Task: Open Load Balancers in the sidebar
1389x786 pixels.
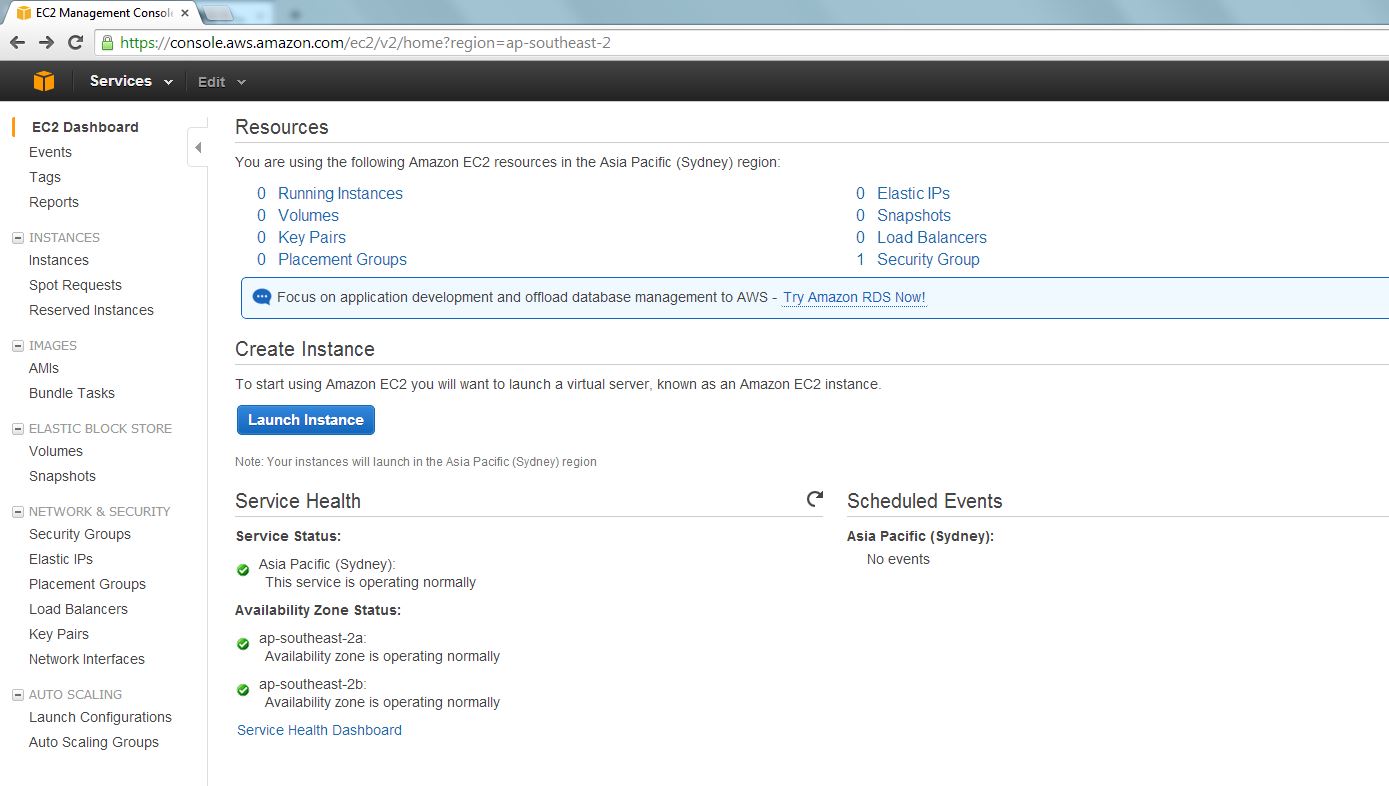Action: click(78, 609)
